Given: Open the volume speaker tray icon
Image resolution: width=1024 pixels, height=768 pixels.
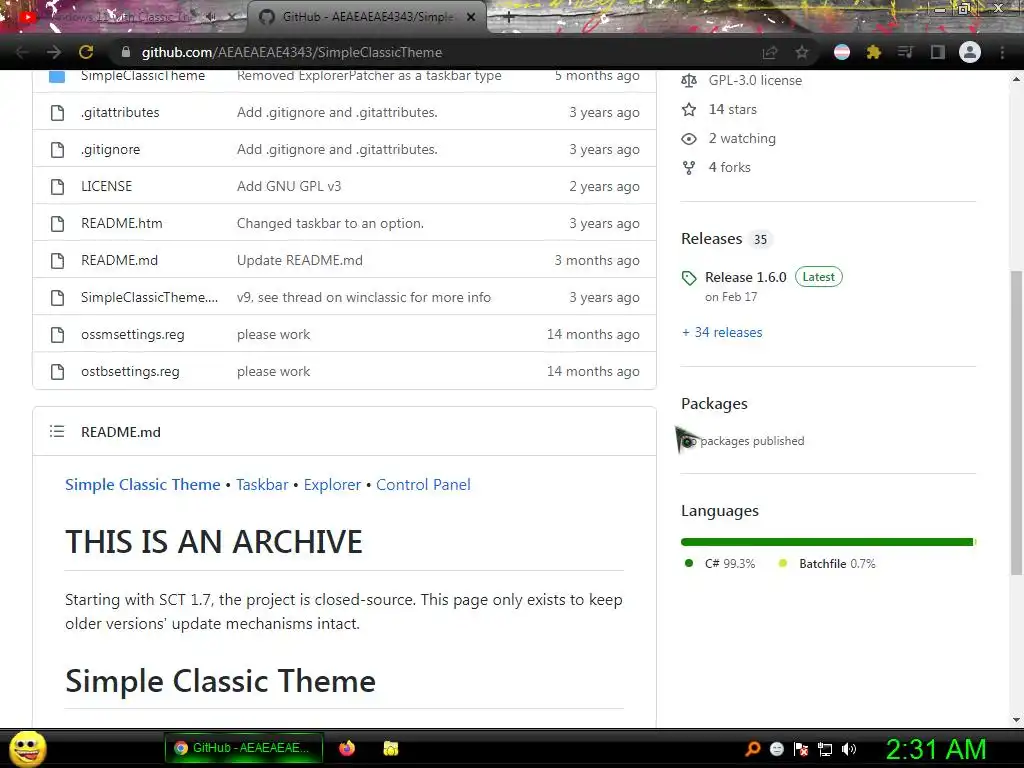Looking at the screenshot, I should tap(848, 749).
